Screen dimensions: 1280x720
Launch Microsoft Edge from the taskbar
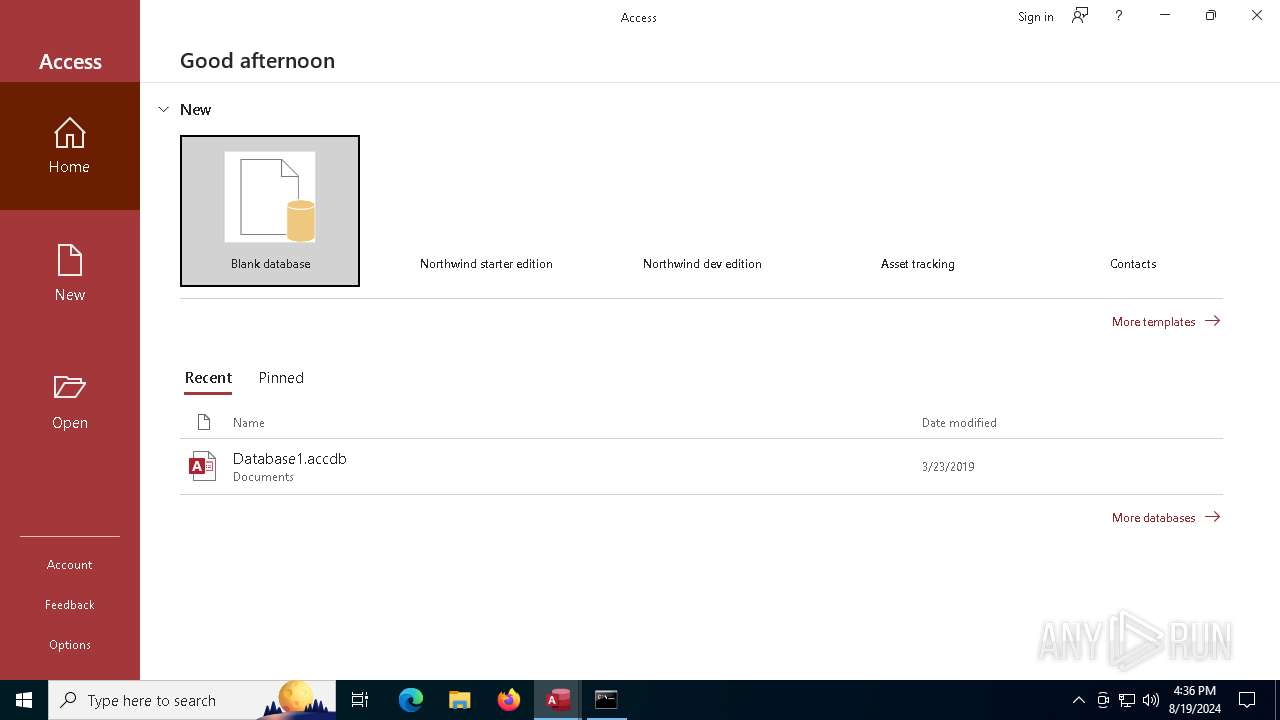(x=411, y=700)
